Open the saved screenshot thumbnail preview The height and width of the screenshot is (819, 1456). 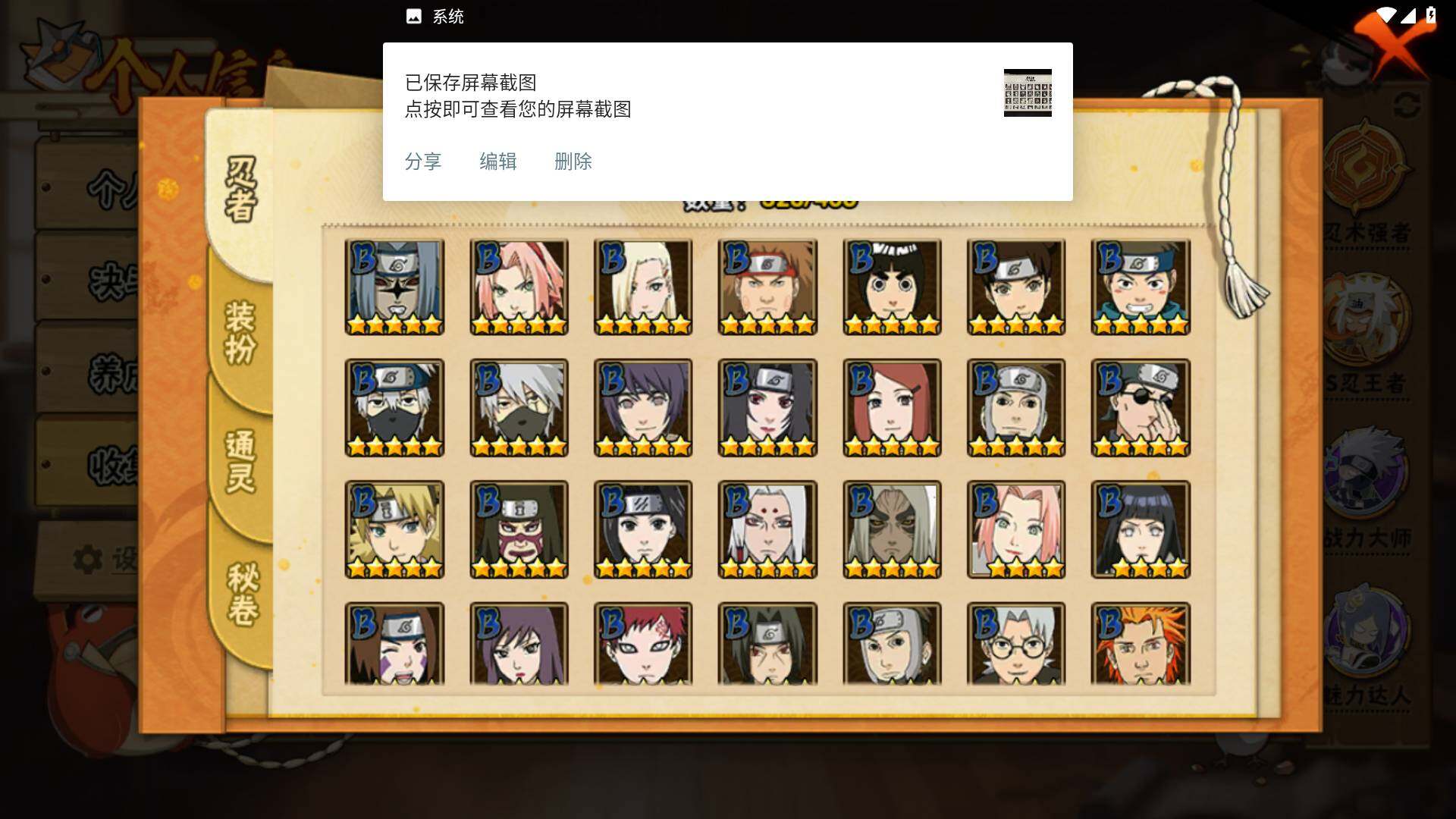(1028, 93)
